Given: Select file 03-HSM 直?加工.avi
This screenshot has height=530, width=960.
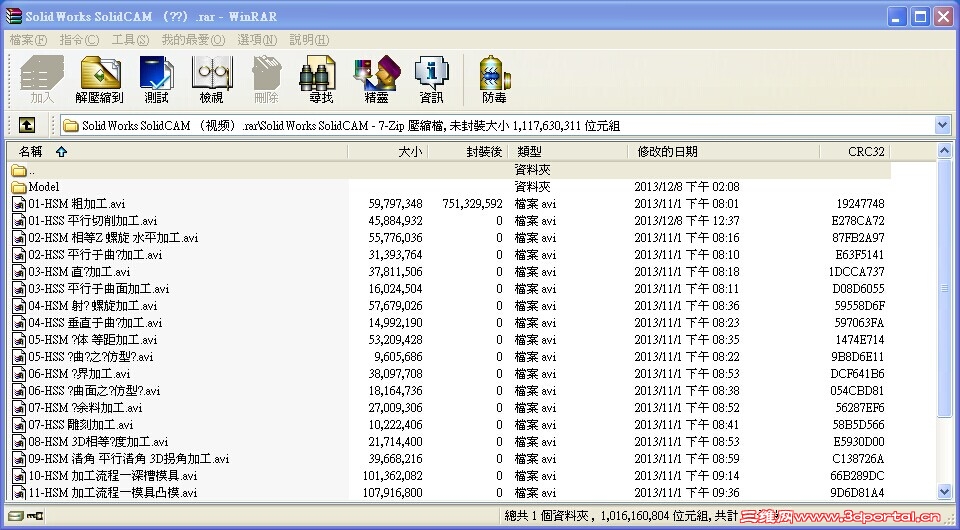Looking at the screenshot, I should [x=79, y=272].
